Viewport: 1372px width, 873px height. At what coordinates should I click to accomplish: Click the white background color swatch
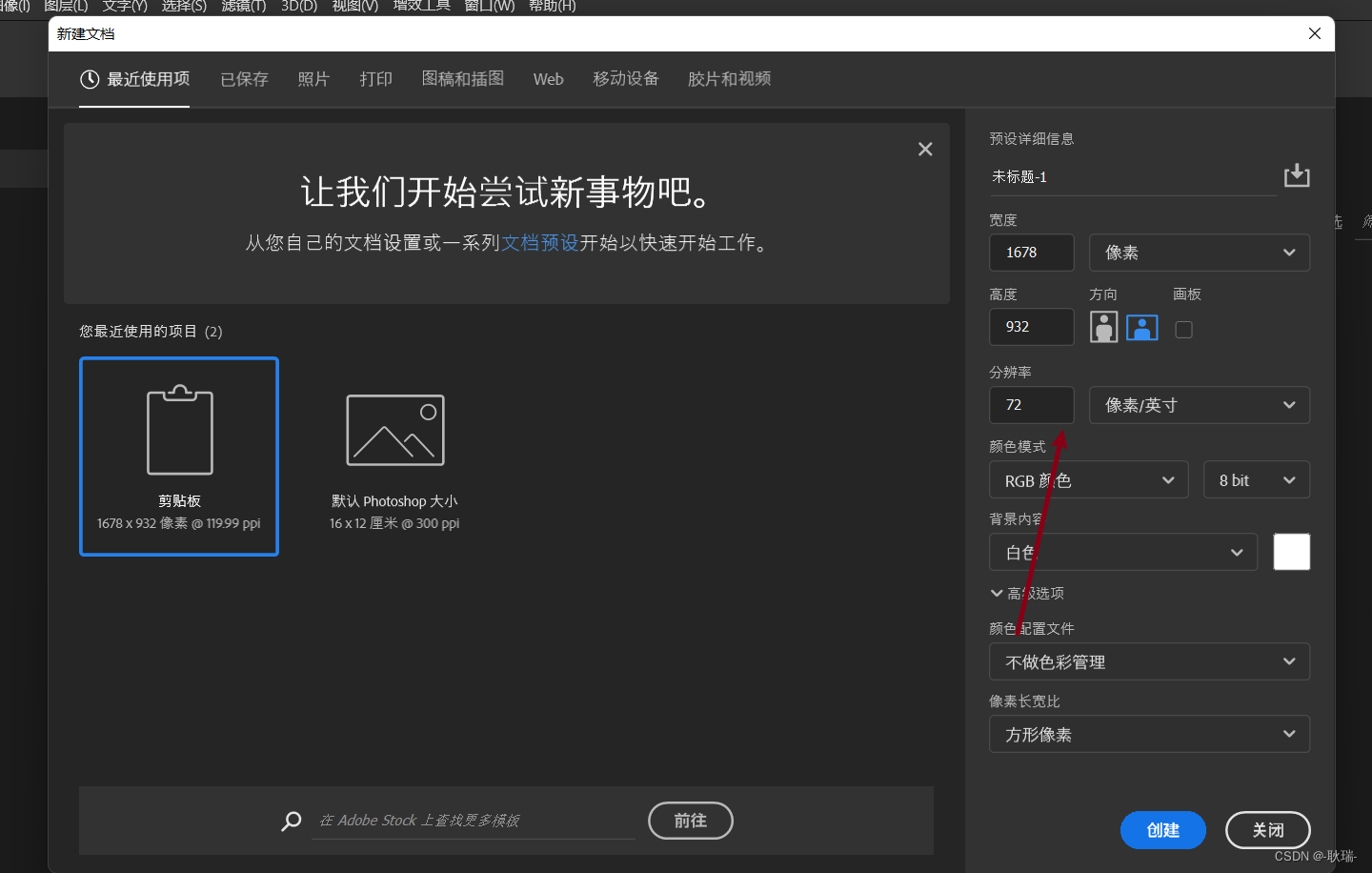(x=1291, y=551)
